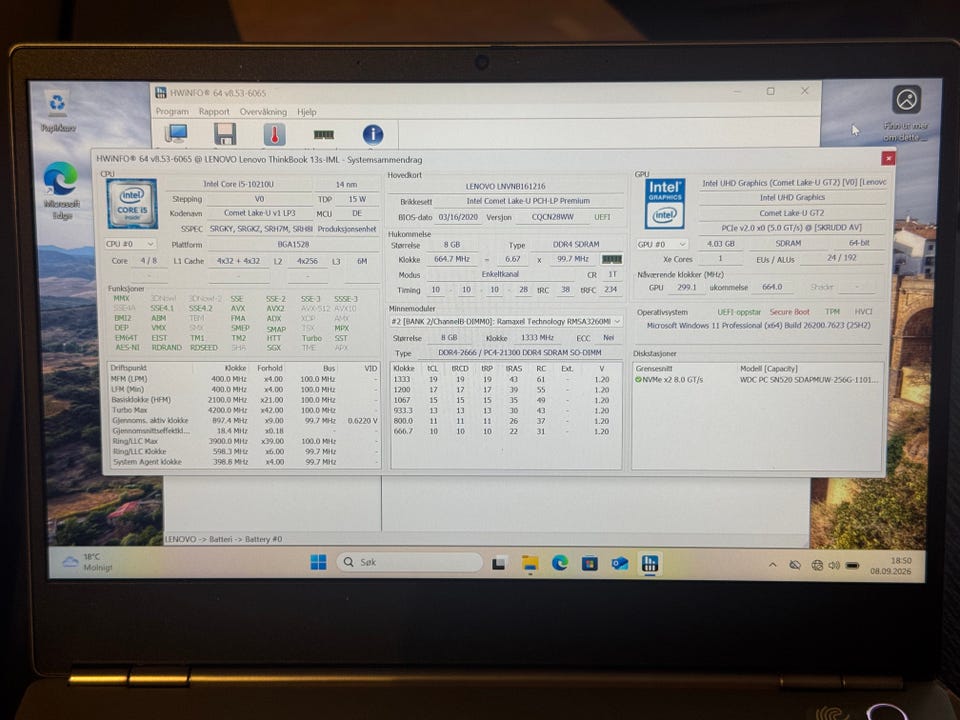The image size is (960, 720).
Task: Click the AVX2 feature flag
Action: click(275, 309)
